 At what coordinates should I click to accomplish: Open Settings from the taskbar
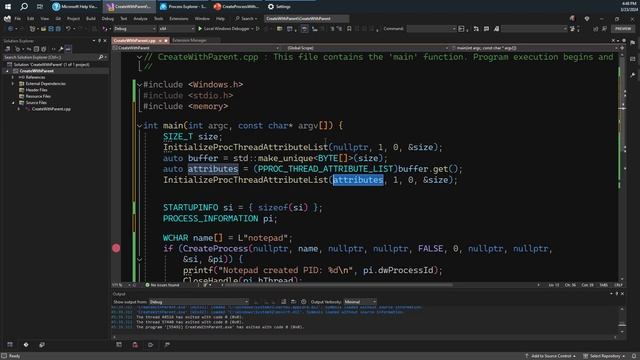click(x=279, y=6)
